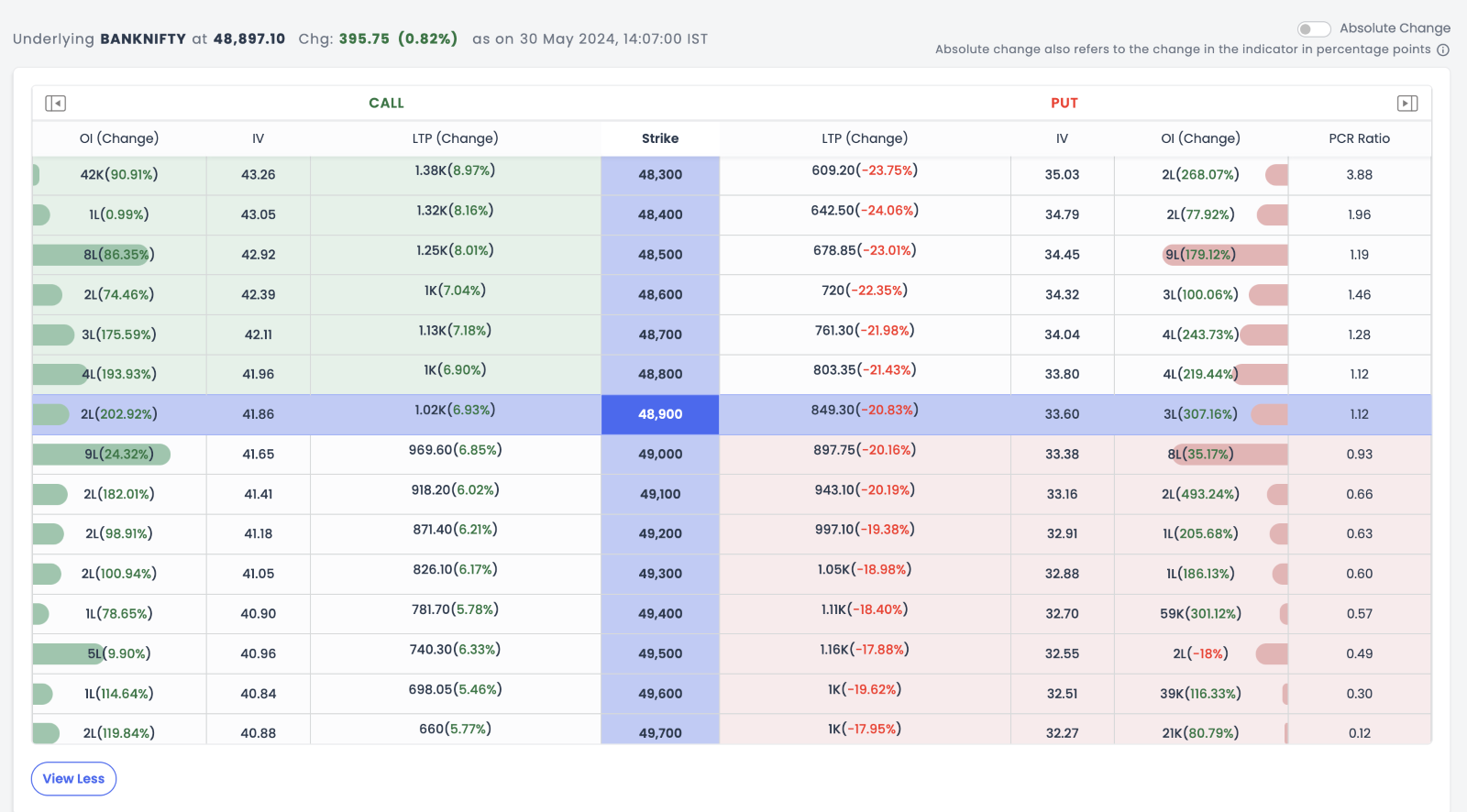Collapse the CALL side panel icon
The height and width of the screenshot is (812, 1467).
click(55, 104)
